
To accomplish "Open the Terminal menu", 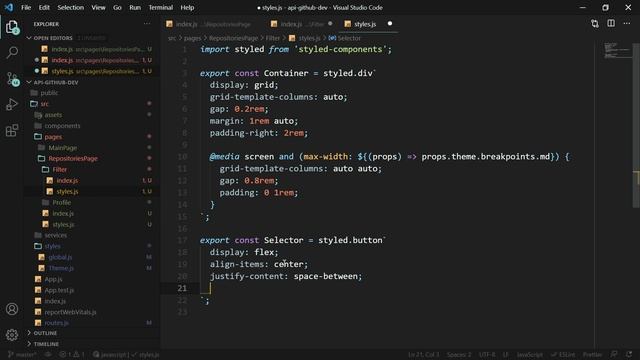I will pos(160,7).
